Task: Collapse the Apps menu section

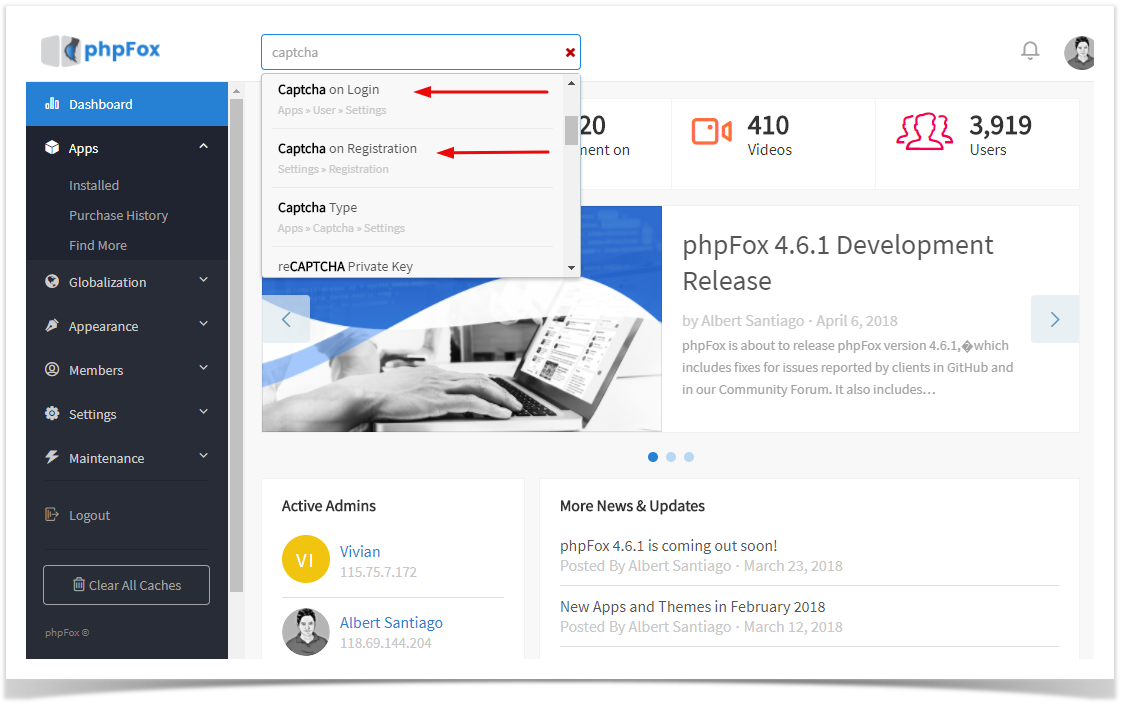Action: [204, 147]
